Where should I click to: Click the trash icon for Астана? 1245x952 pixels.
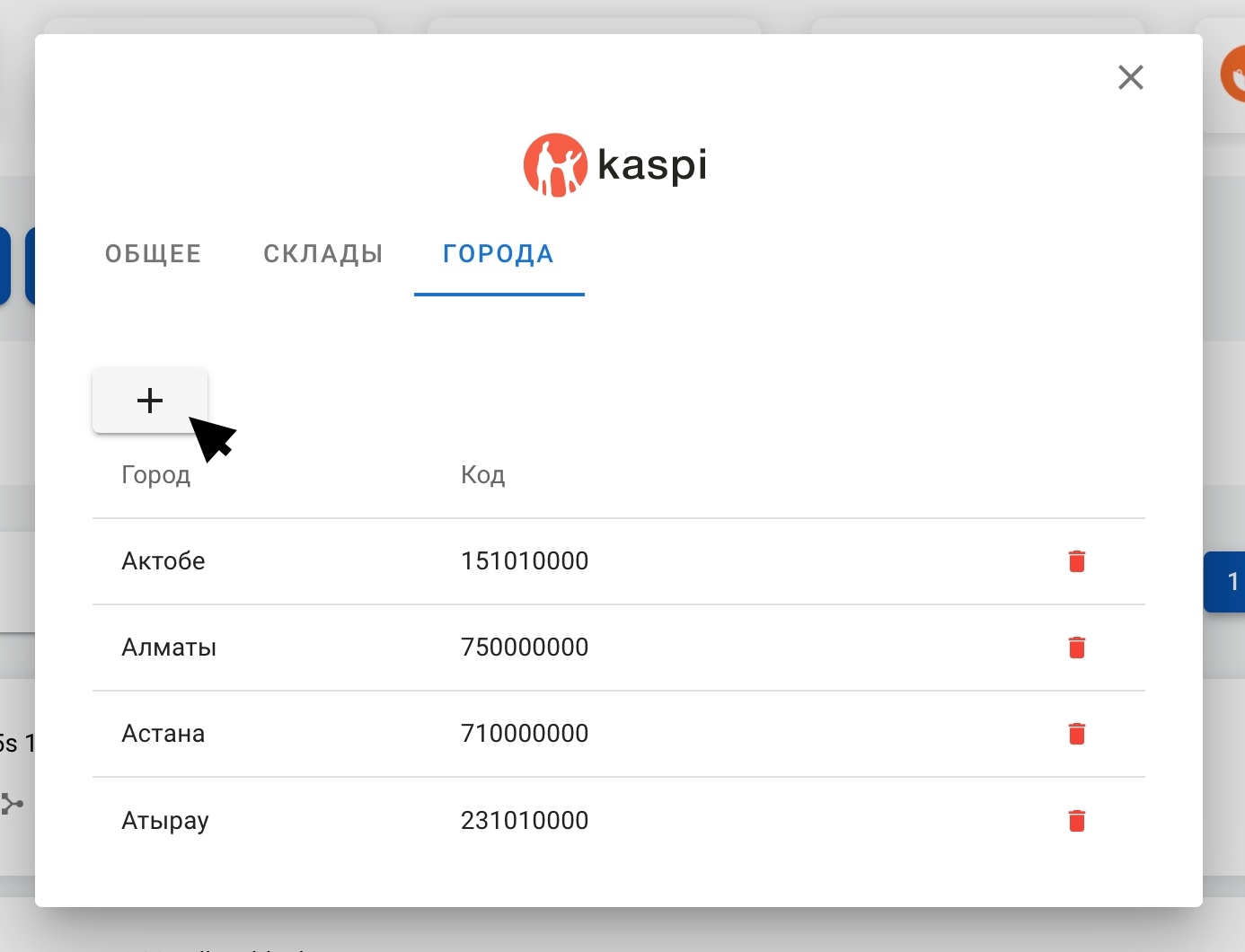point(1076,734)
